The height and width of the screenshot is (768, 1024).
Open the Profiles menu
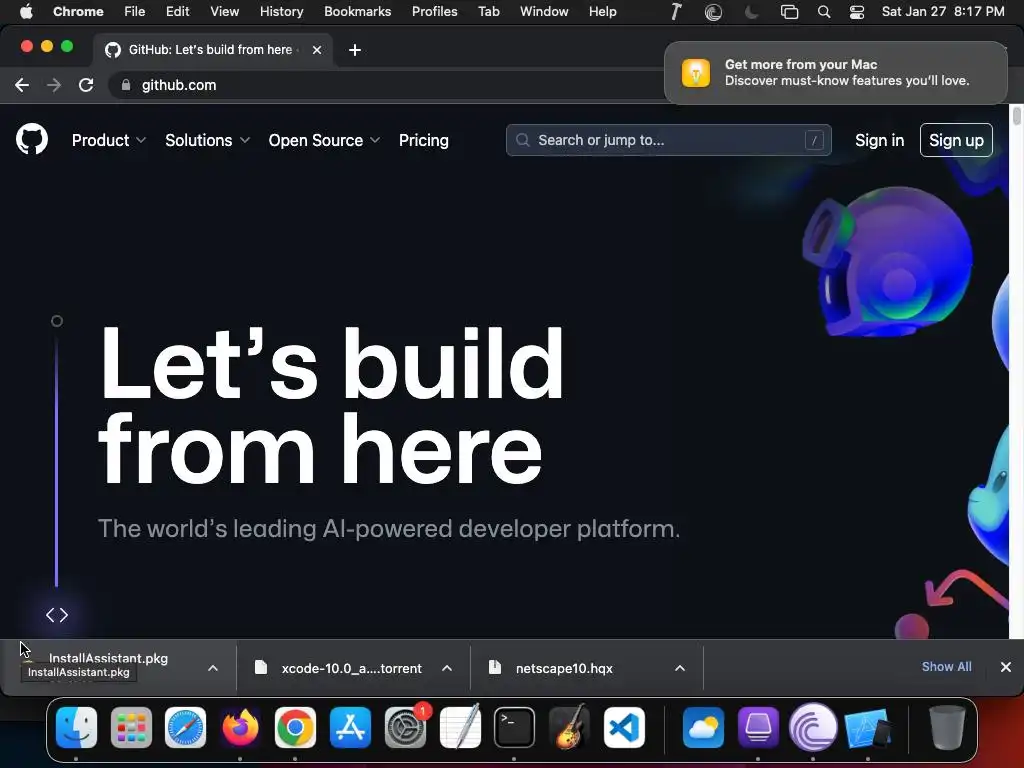(434, 11)
